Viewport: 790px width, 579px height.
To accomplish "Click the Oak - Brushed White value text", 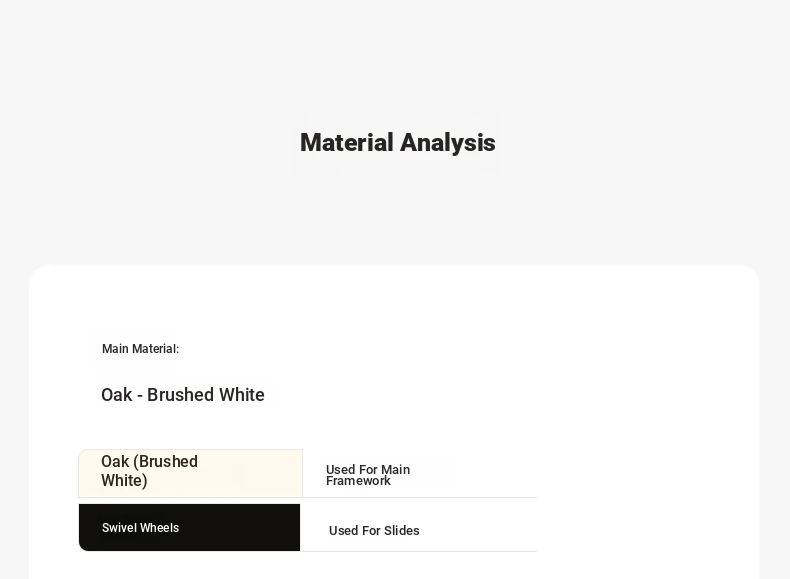I will coord(183,395).
